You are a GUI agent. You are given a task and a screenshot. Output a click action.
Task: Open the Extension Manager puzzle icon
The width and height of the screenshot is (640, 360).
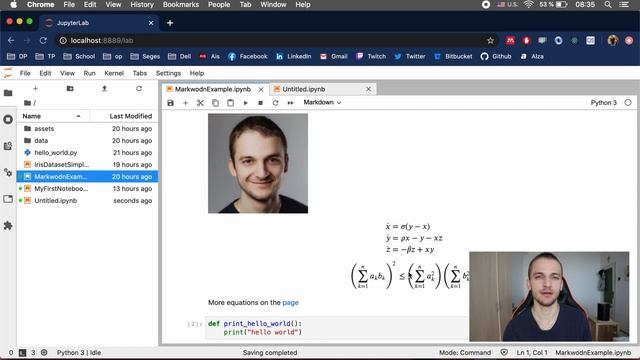point(8,225)
